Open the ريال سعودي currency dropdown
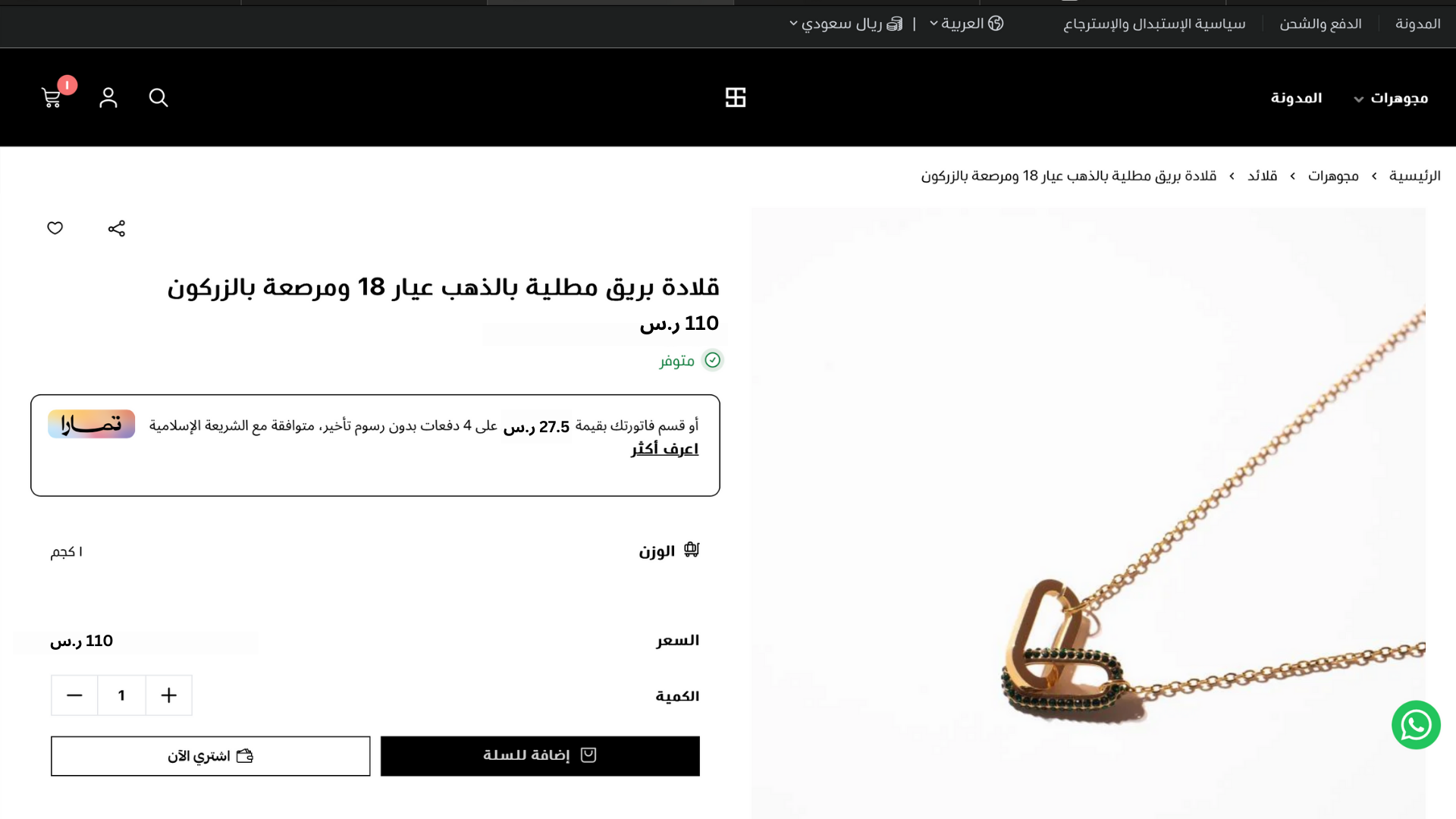This screenshot has width=1456, height=819. 846,24
